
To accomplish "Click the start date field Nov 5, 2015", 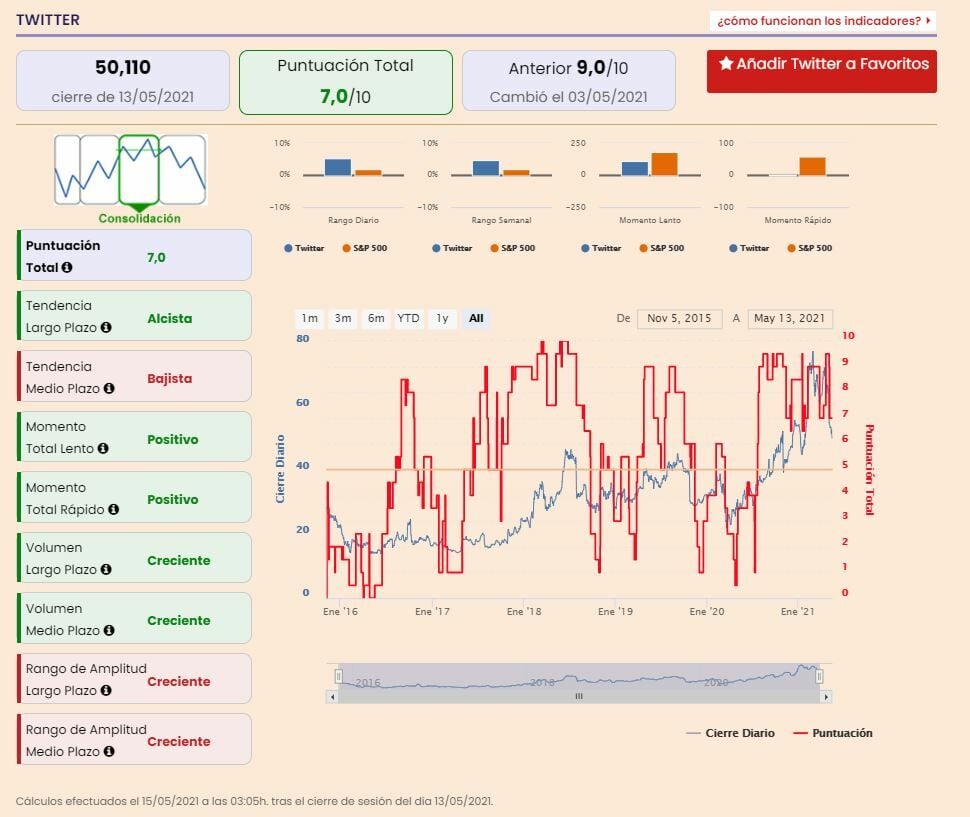I will [x=679, y=319].
